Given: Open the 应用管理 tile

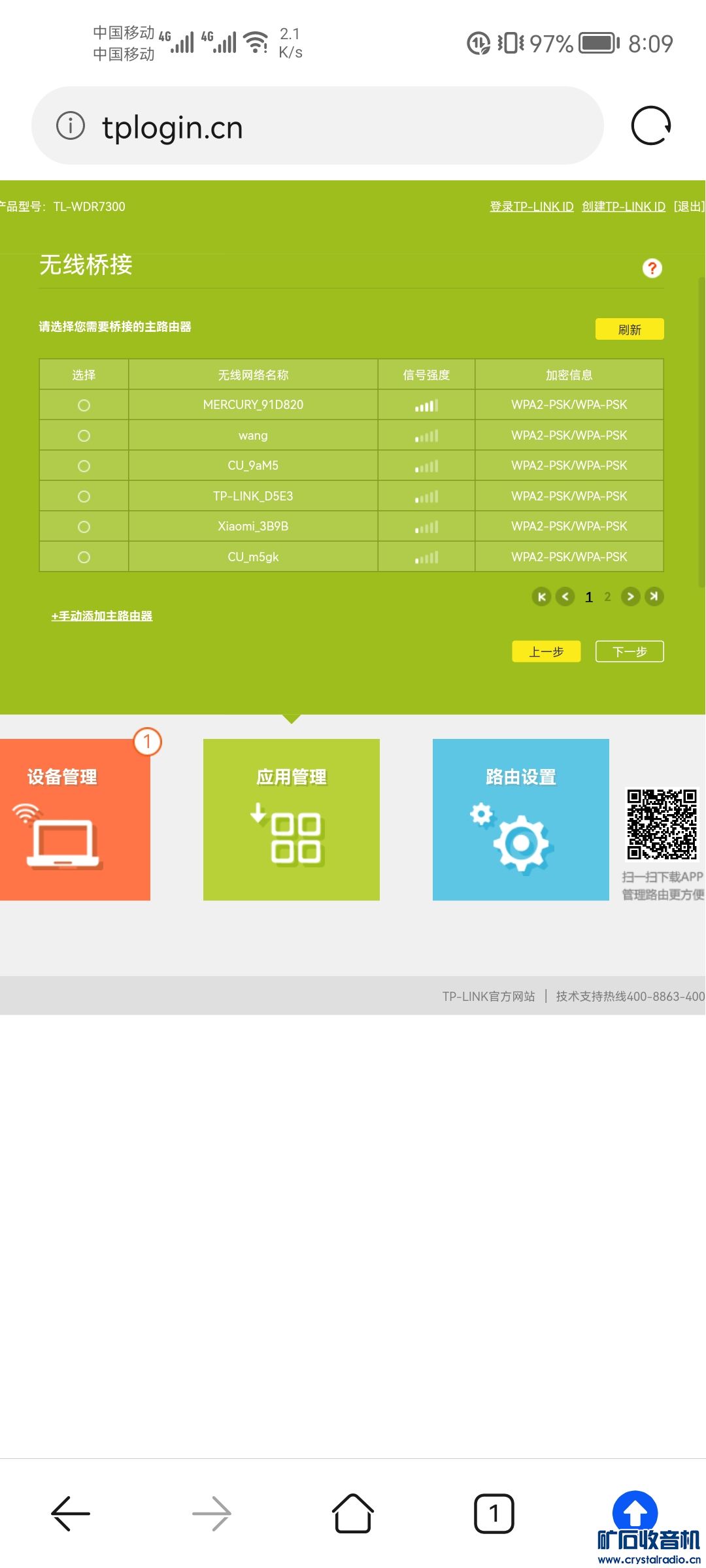Looking at the screenshot, I should 292,820.
